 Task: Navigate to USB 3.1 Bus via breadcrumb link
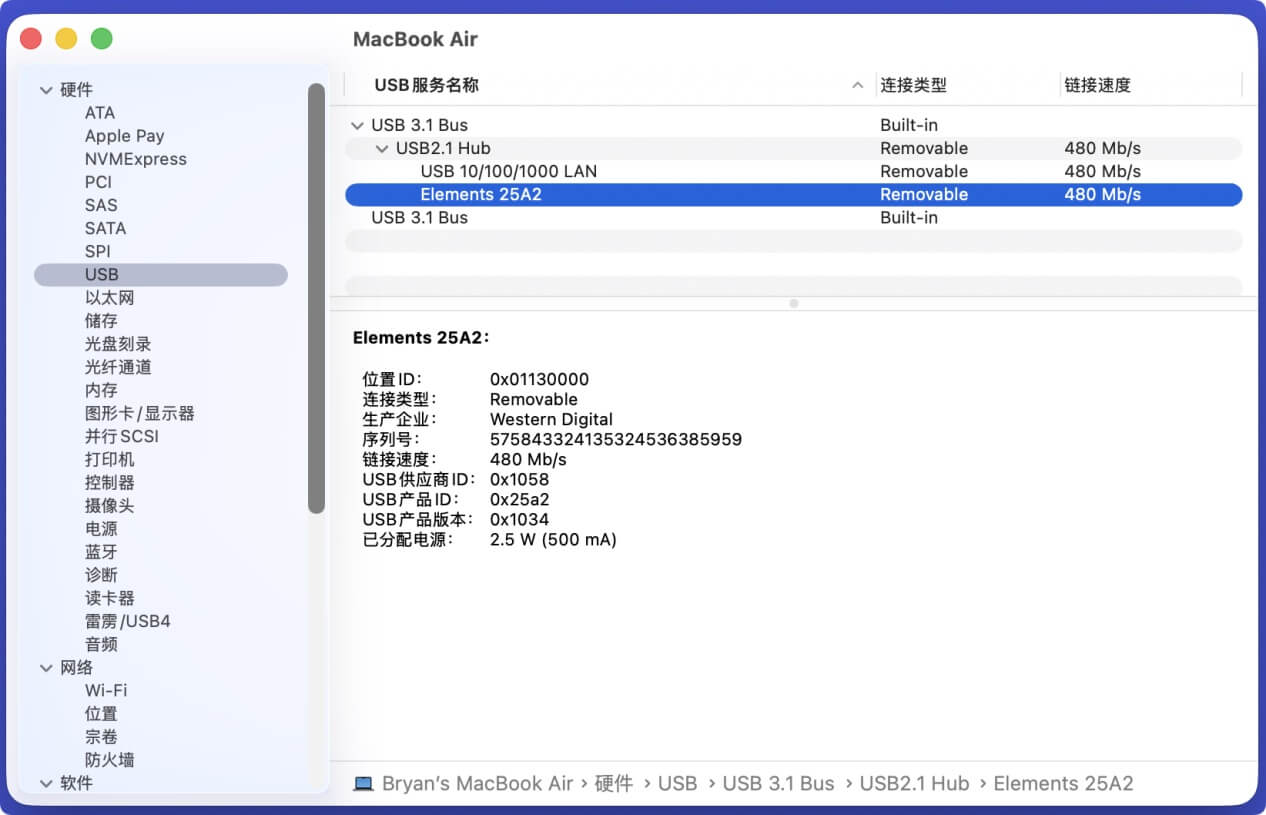point(778,783)
